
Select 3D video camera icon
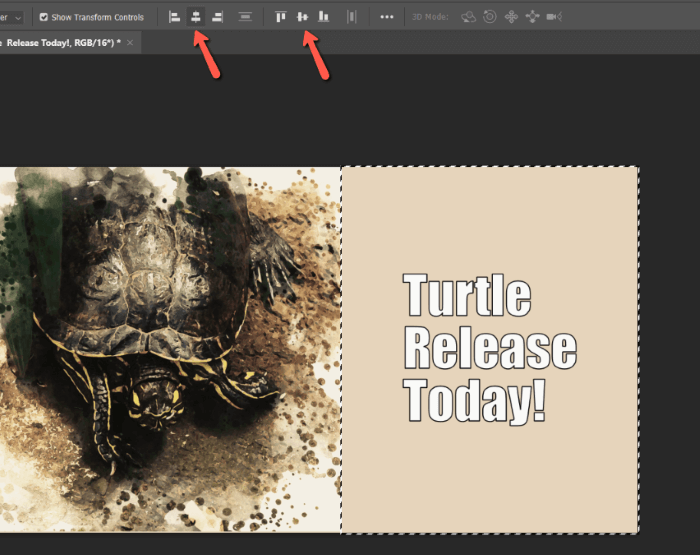tap(553, 17)
